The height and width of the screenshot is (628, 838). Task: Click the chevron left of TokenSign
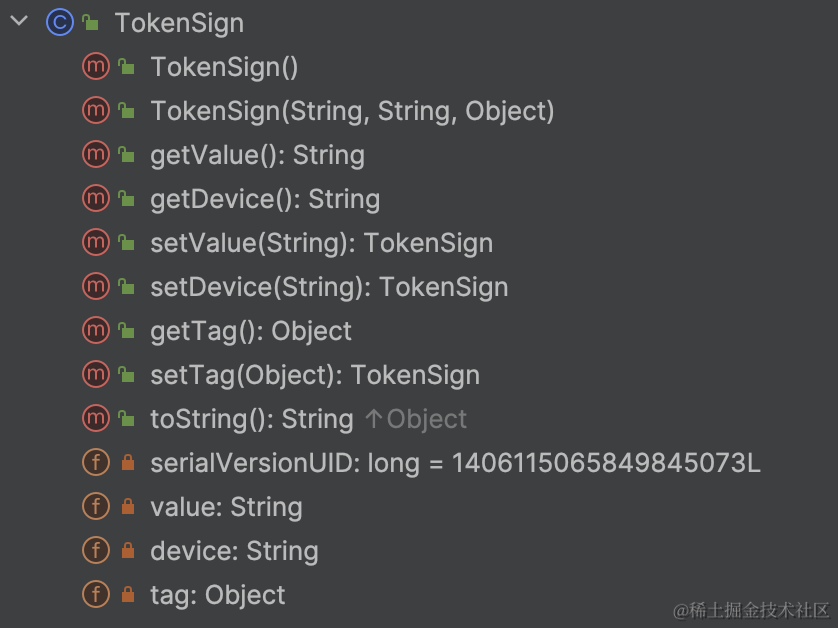pyautogui.click(x=17, y=21)
